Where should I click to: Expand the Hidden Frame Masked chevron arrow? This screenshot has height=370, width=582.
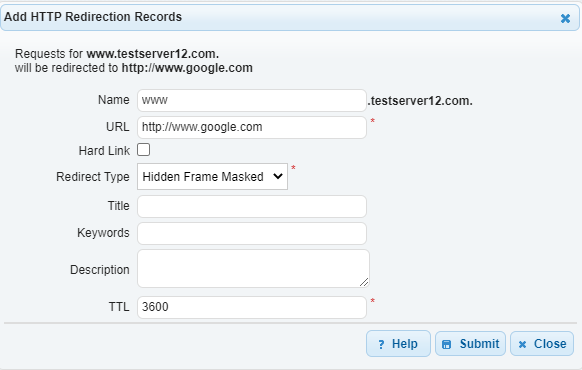click(278, 177)
